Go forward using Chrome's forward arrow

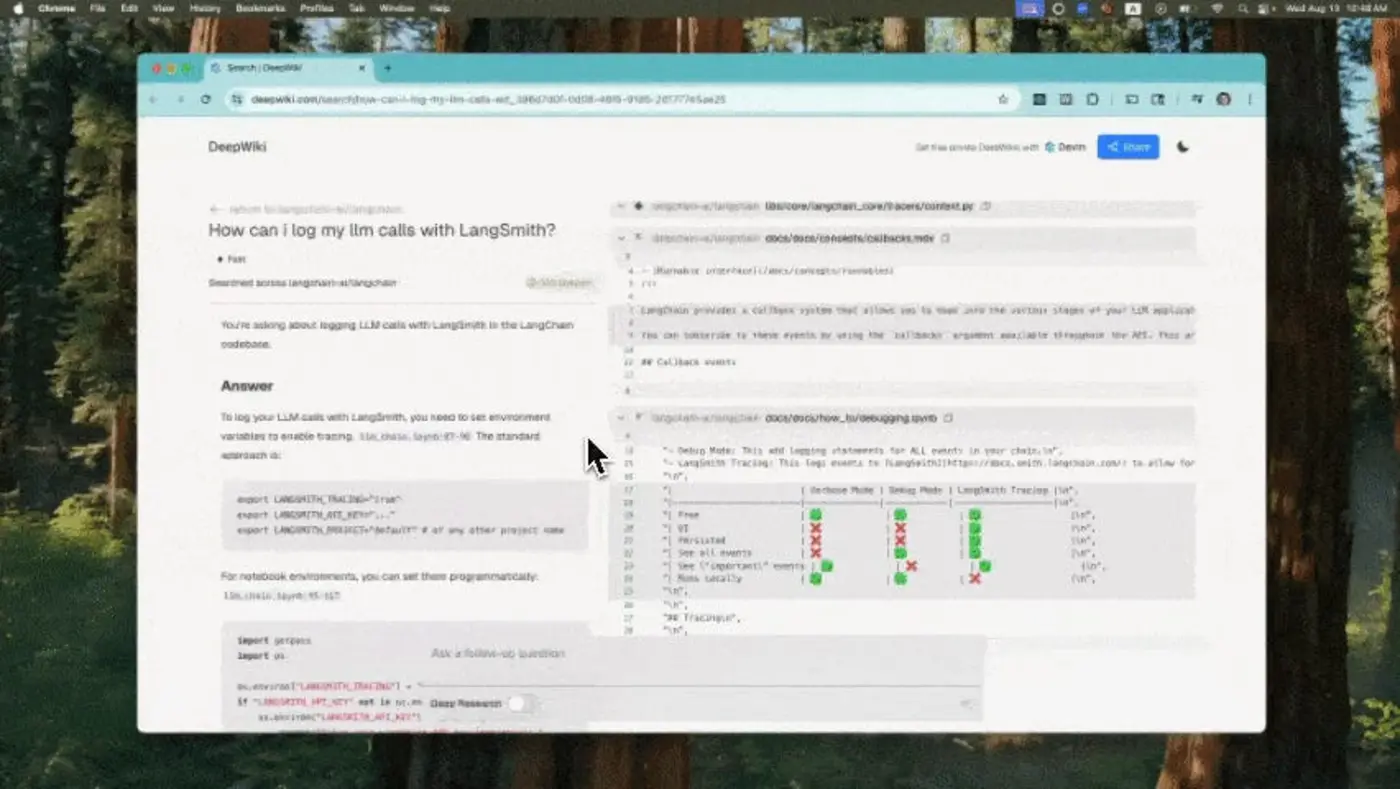180,99
